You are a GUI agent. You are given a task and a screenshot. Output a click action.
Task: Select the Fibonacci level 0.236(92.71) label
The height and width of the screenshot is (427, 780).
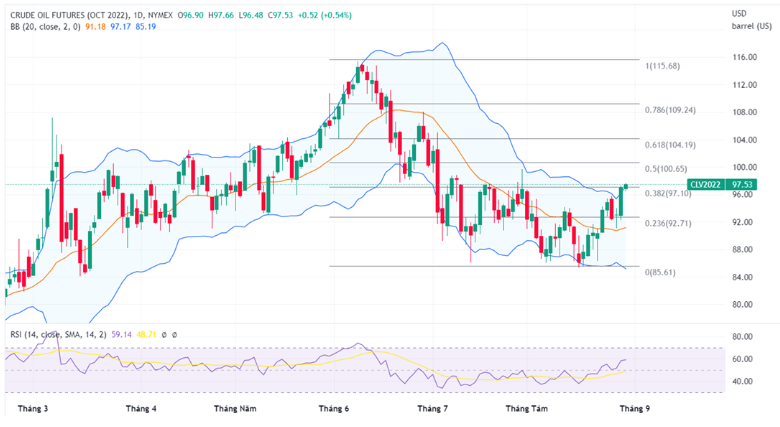[x=668, y=223]
